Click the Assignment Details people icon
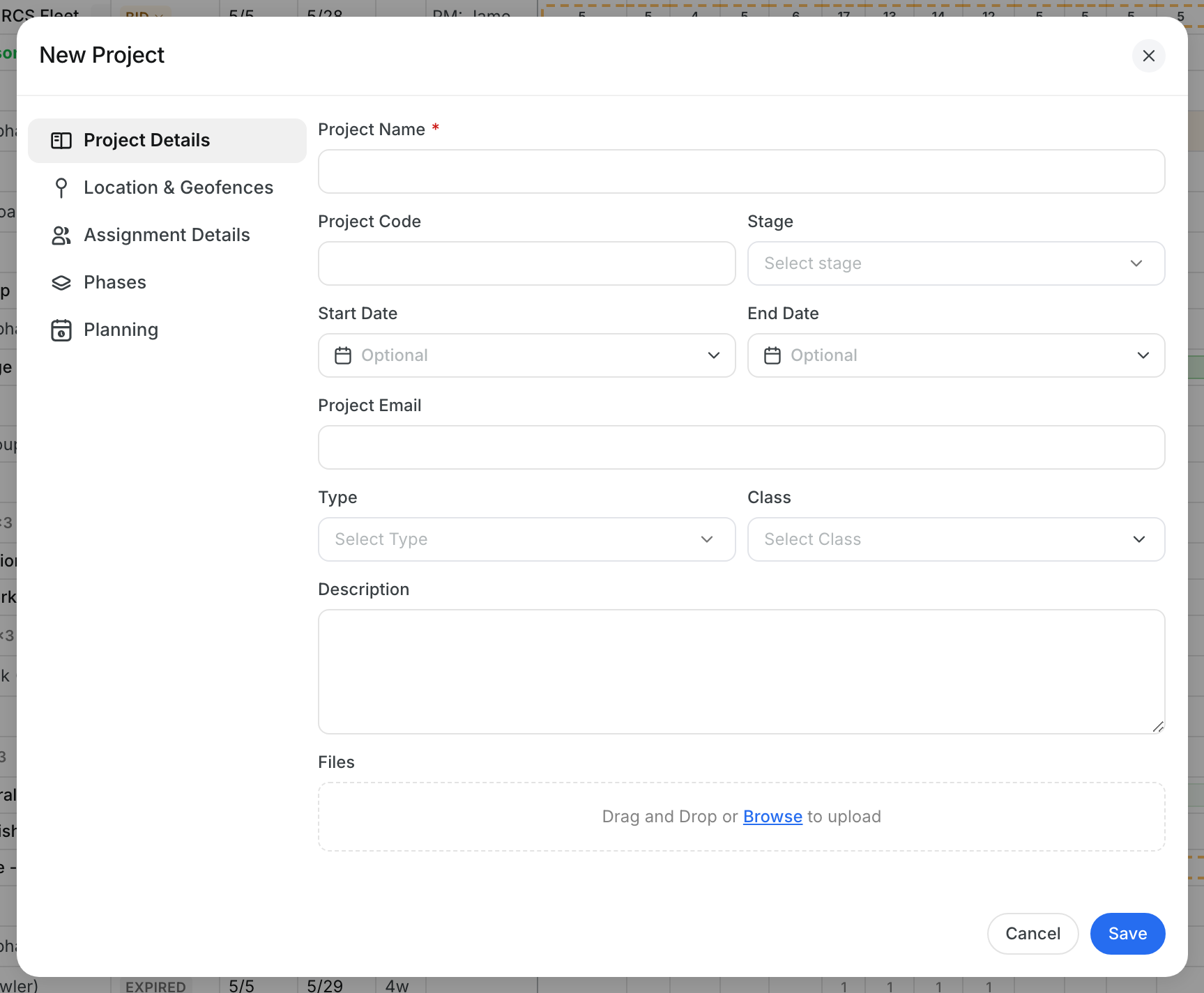This screenshot has height=993, width=1204. click(x=61, y=236)
